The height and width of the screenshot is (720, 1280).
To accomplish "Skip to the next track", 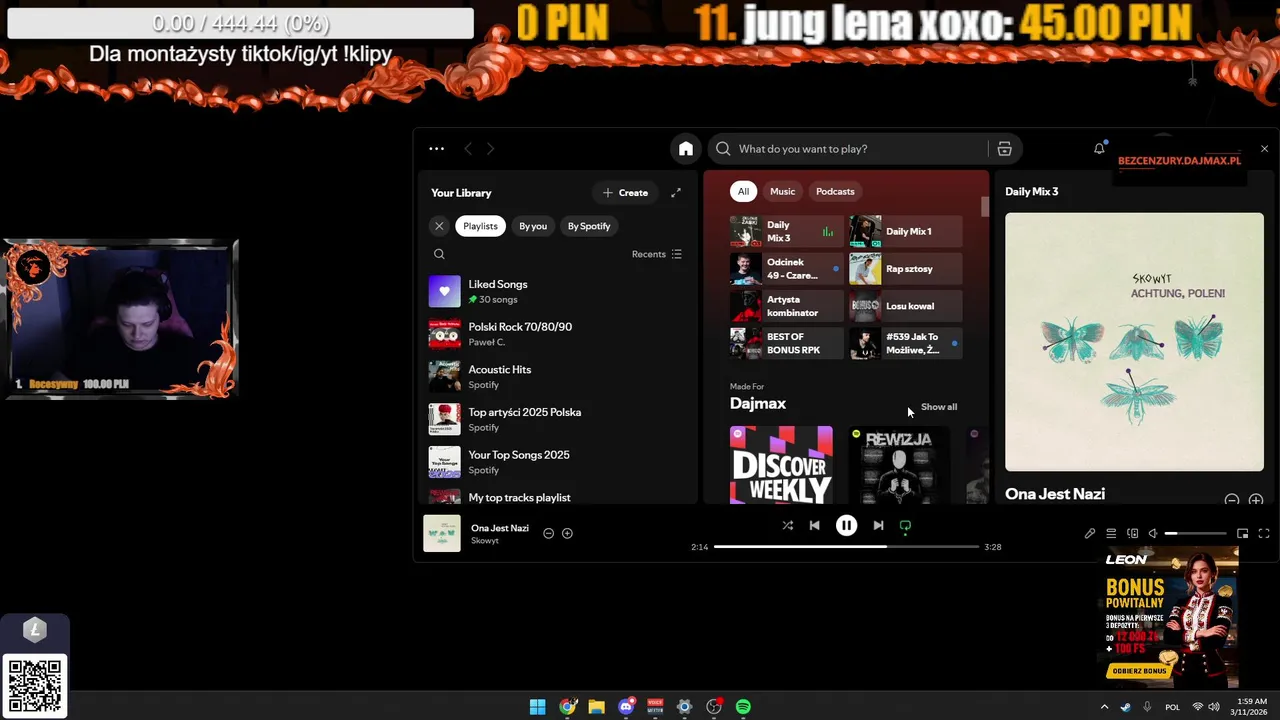I will click(878, 525).
